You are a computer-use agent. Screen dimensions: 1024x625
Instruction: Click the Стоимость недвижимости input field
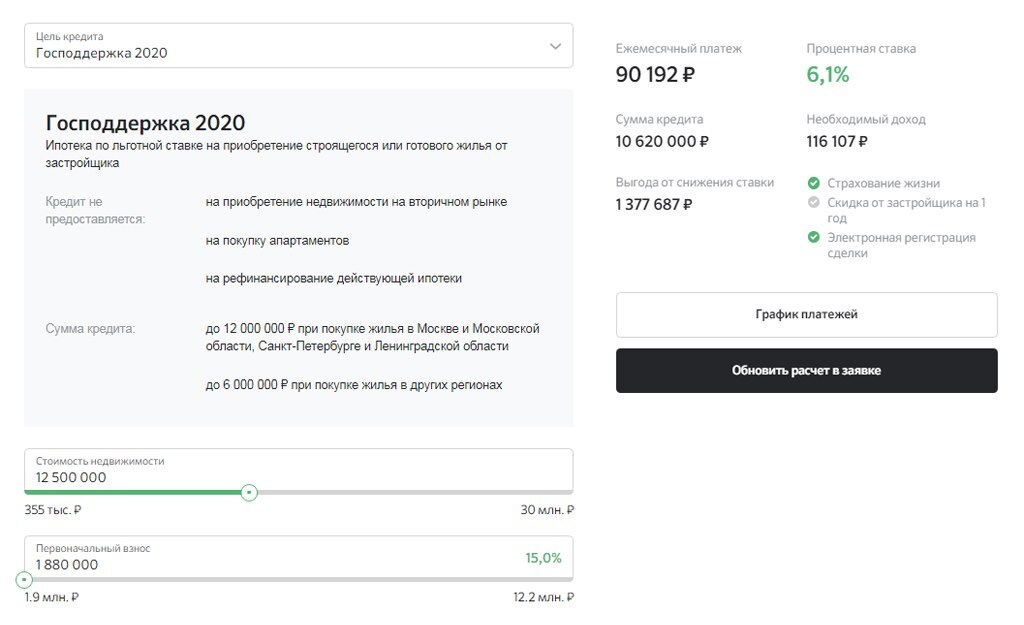point(298,477)
